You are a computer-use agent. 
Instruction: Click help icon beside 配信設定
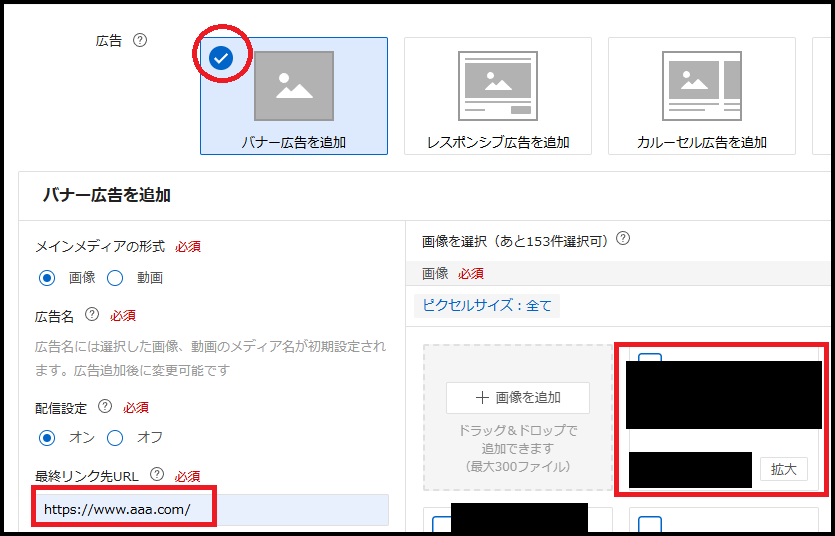105,407
